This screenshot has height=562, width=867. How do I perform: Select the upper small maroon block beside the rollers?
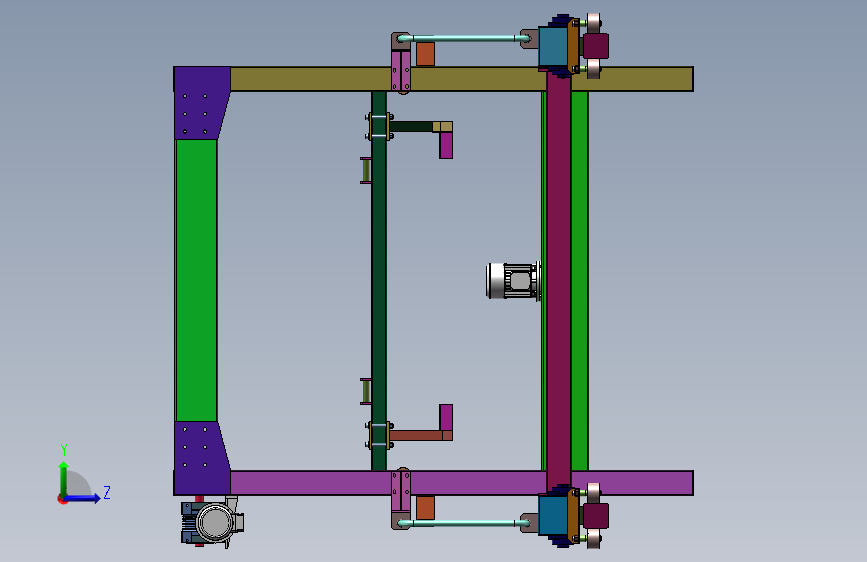tap(596, 46)
